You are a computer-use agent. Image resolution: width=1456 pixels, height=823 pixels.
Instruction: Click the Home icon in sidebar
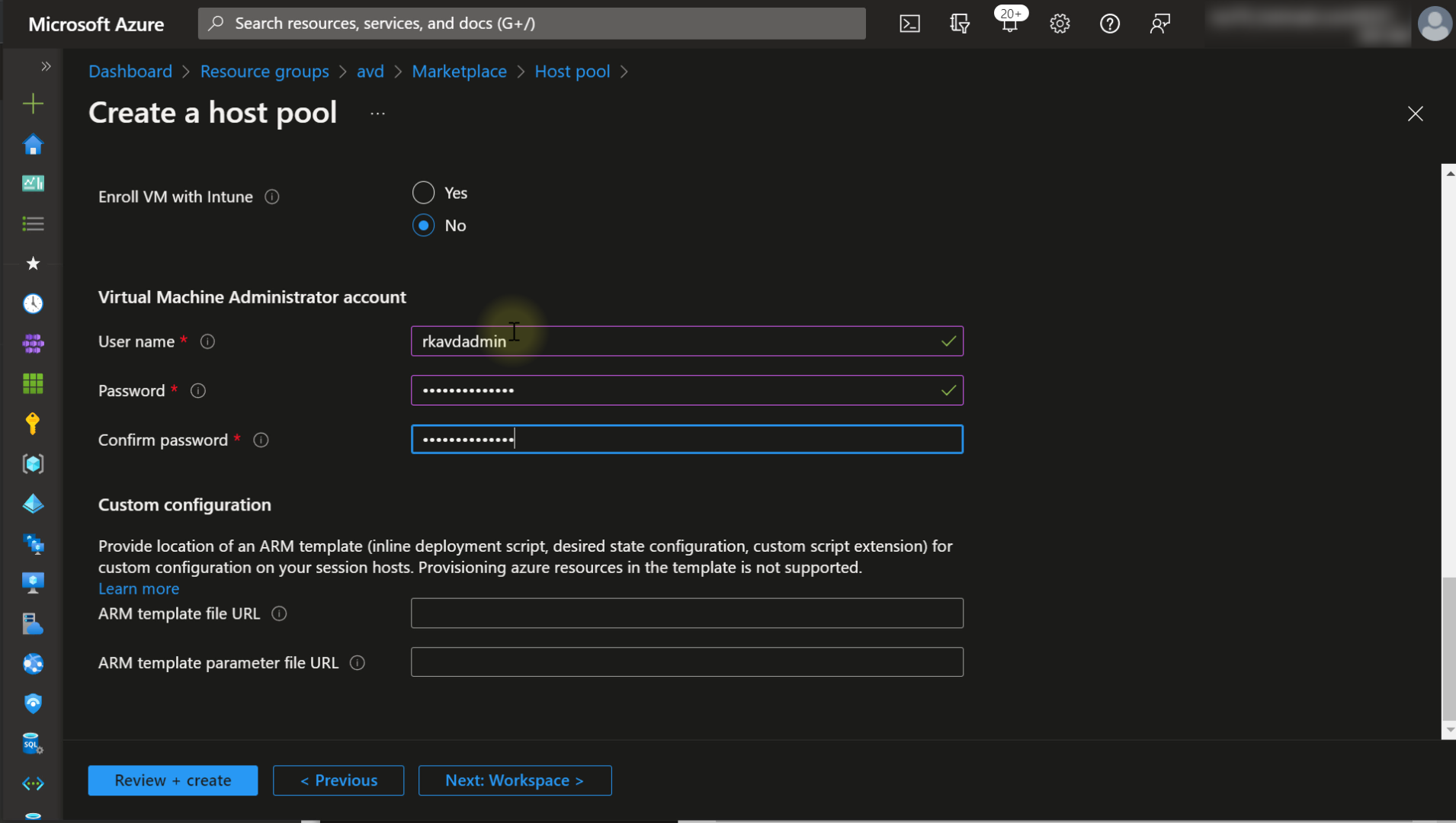[x=33, y=145]
